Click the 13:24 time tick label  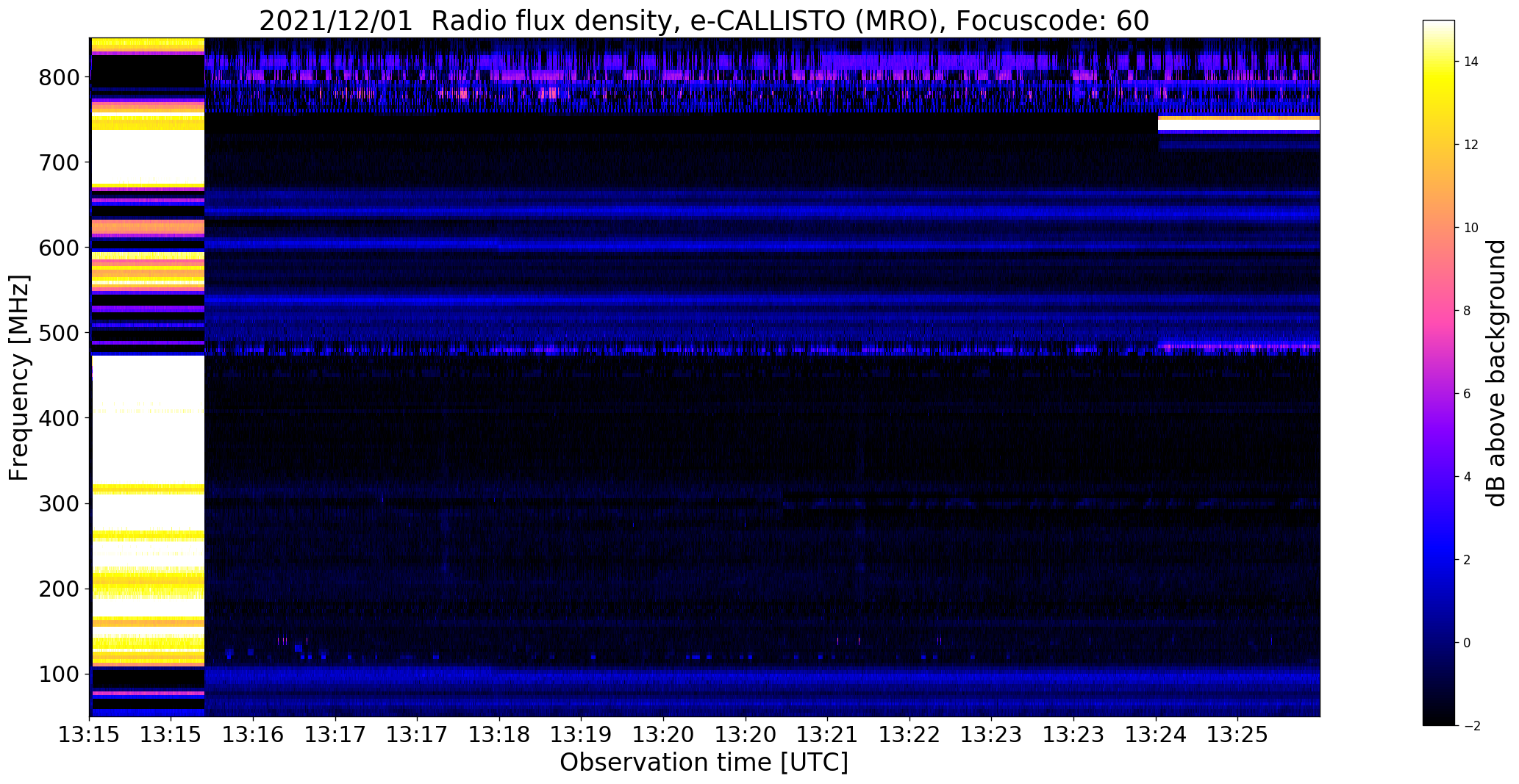[1156, 735]
